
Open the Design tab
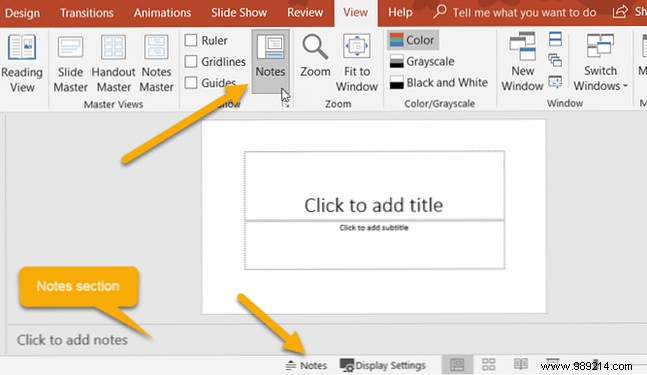click(x=22, y=13)
